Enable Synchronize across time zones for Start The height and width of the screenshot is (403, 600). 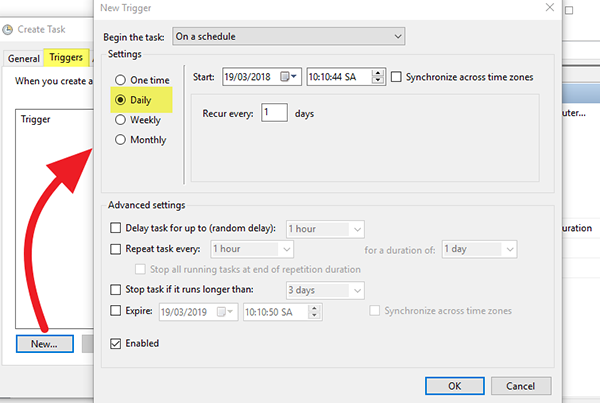(x=398, y=77)
